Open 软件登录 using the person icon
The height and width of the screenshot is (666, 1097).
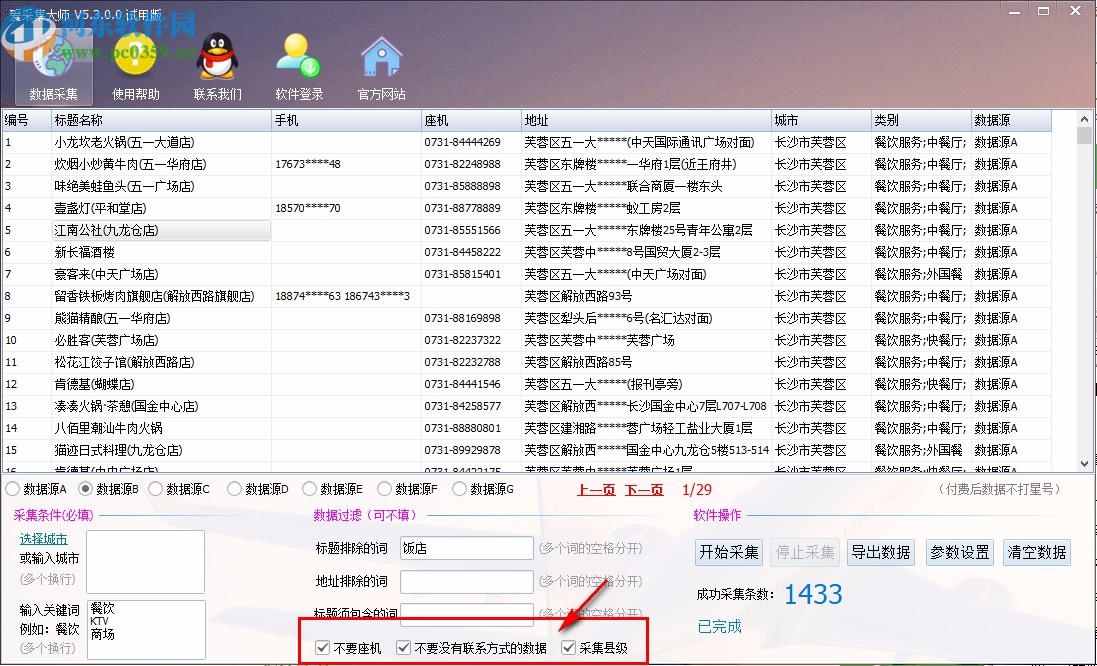click(x=297, y=57)
